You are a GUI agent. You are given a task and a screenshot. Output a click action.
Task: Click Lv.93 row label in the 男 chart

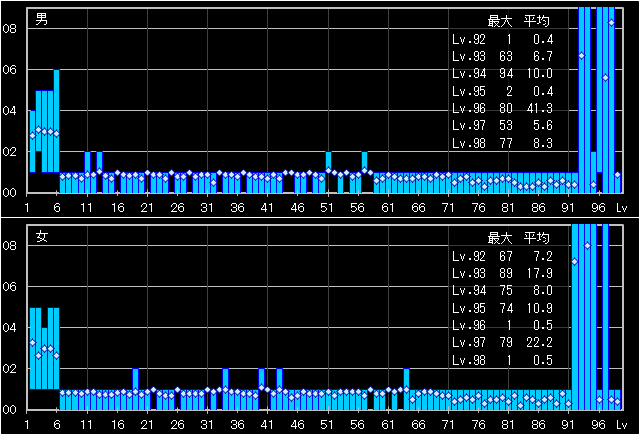point(469,56)
